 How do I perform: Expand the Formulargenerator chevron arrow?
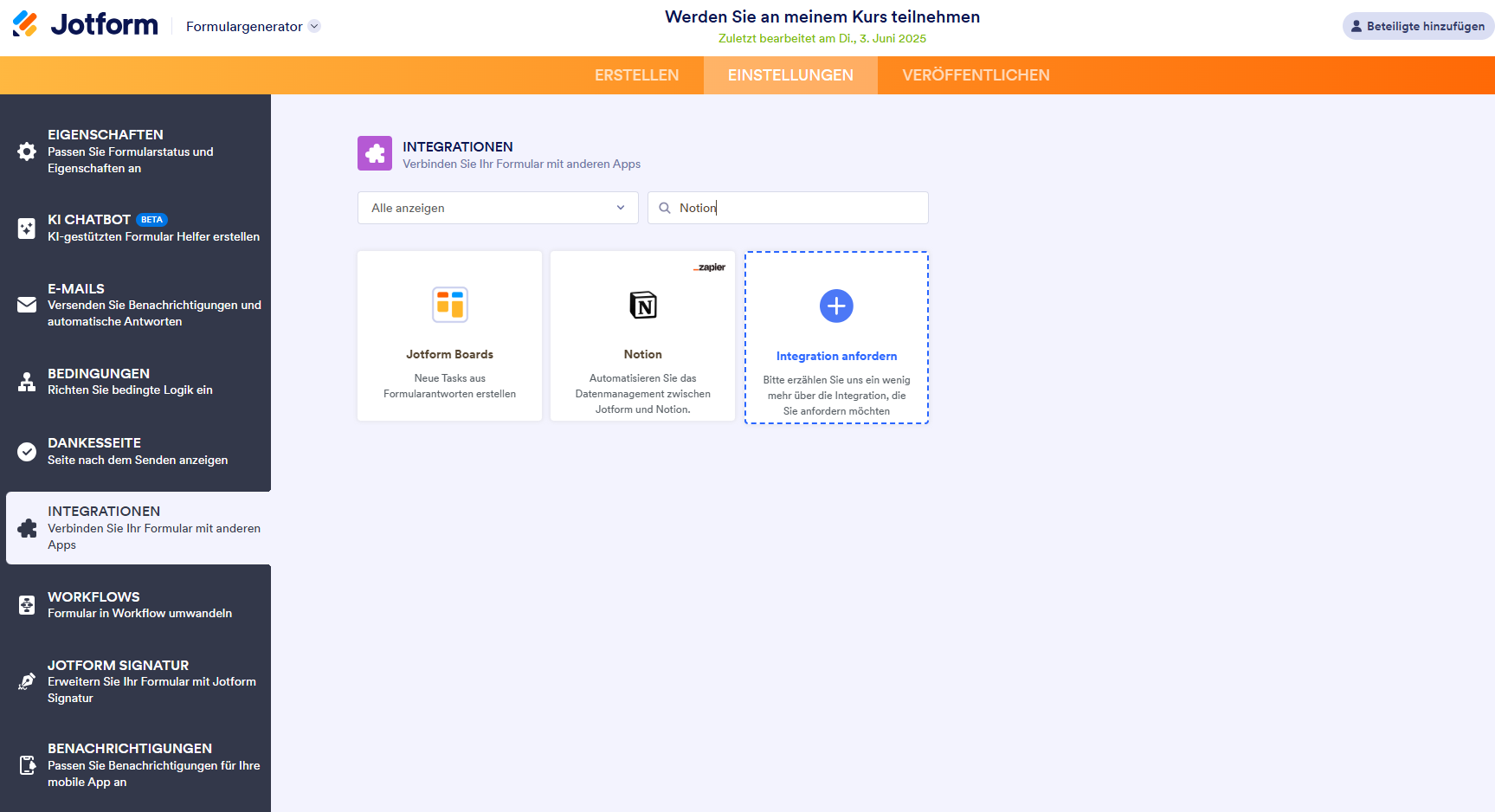[314, 26]
